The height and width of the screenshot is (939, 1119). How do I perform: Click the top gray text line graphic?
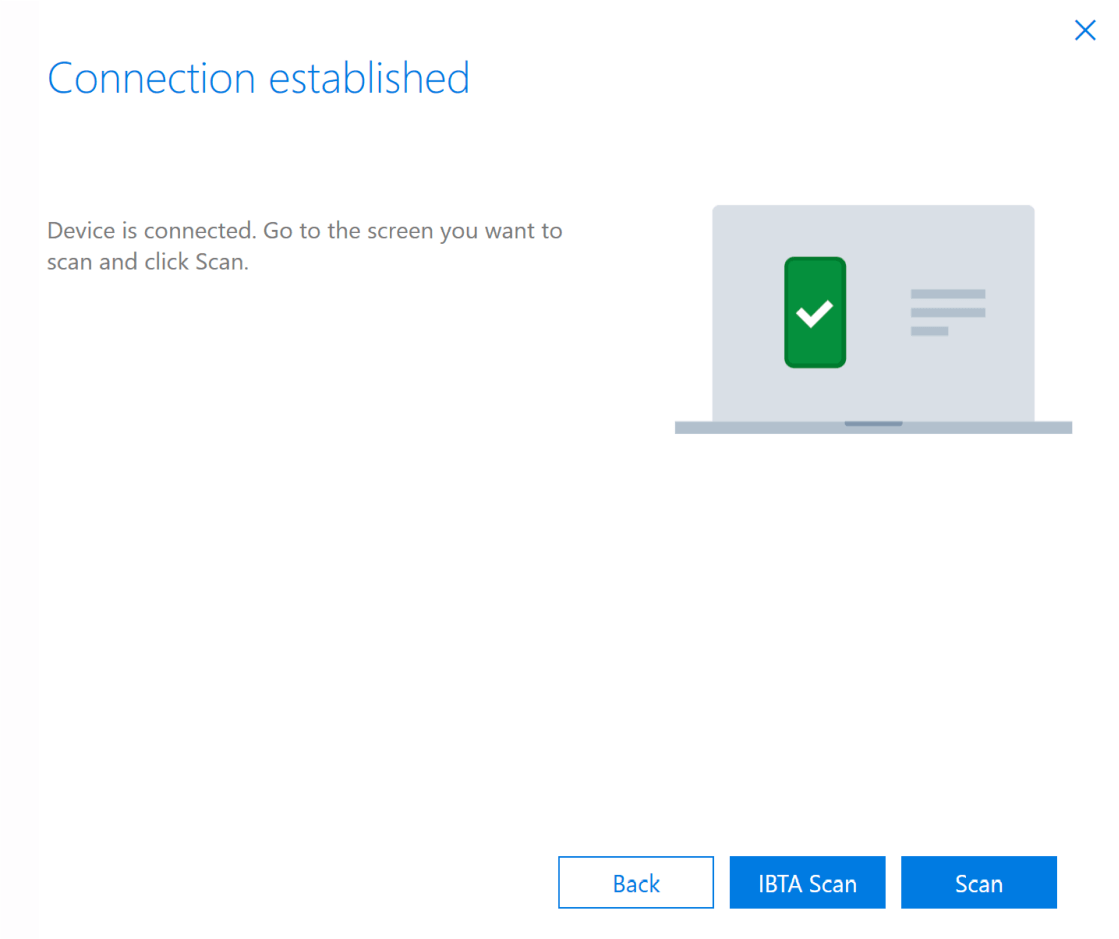[x=948, y=294]
